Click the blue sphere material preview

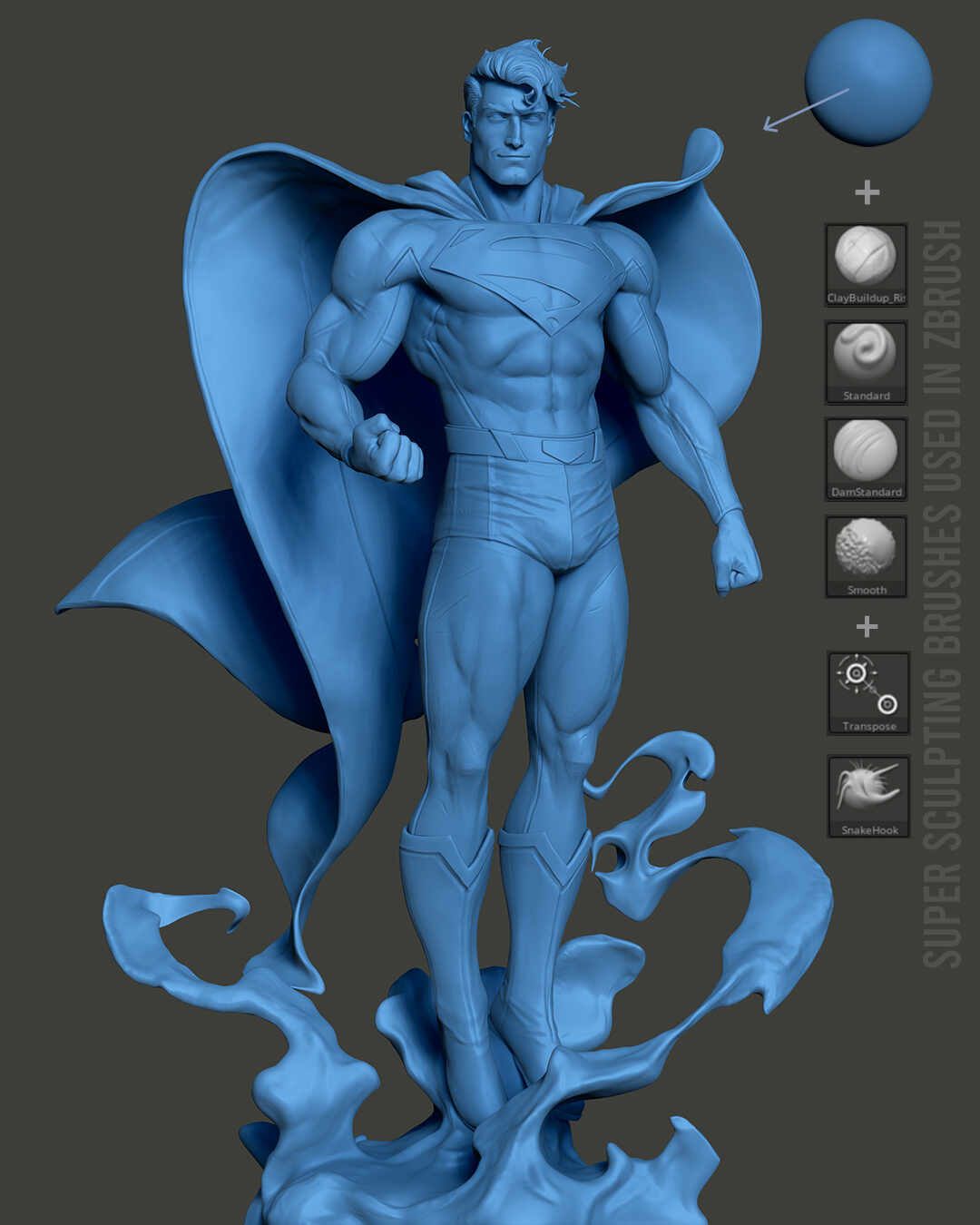(x=871, y=82)
